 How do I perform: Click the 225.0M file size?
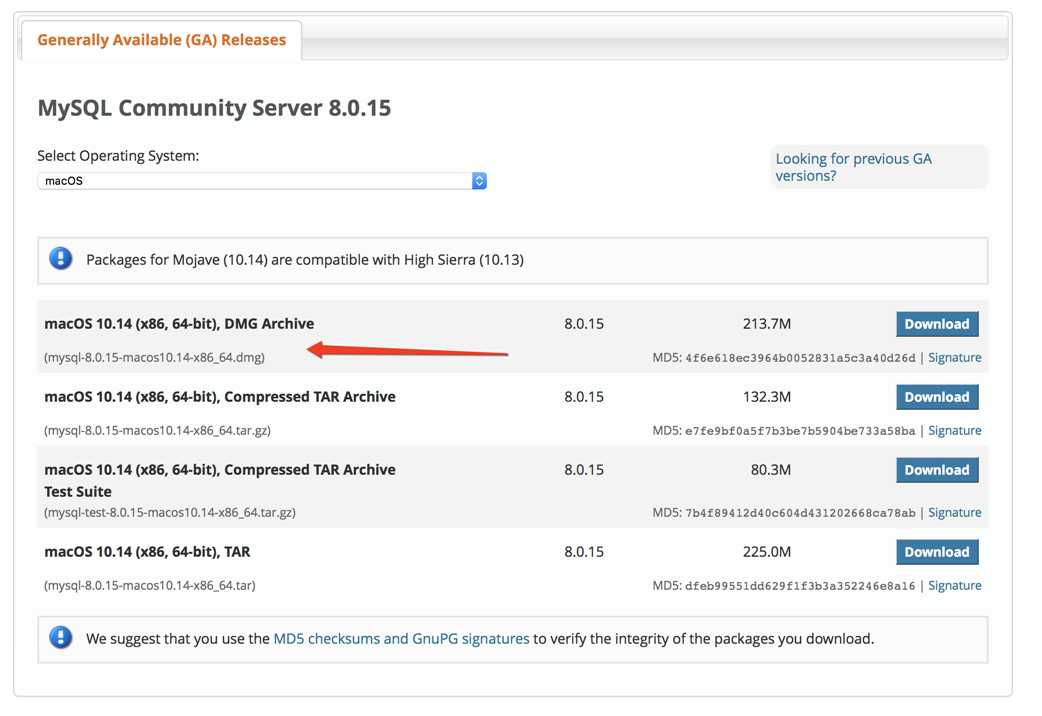(767, 552)
